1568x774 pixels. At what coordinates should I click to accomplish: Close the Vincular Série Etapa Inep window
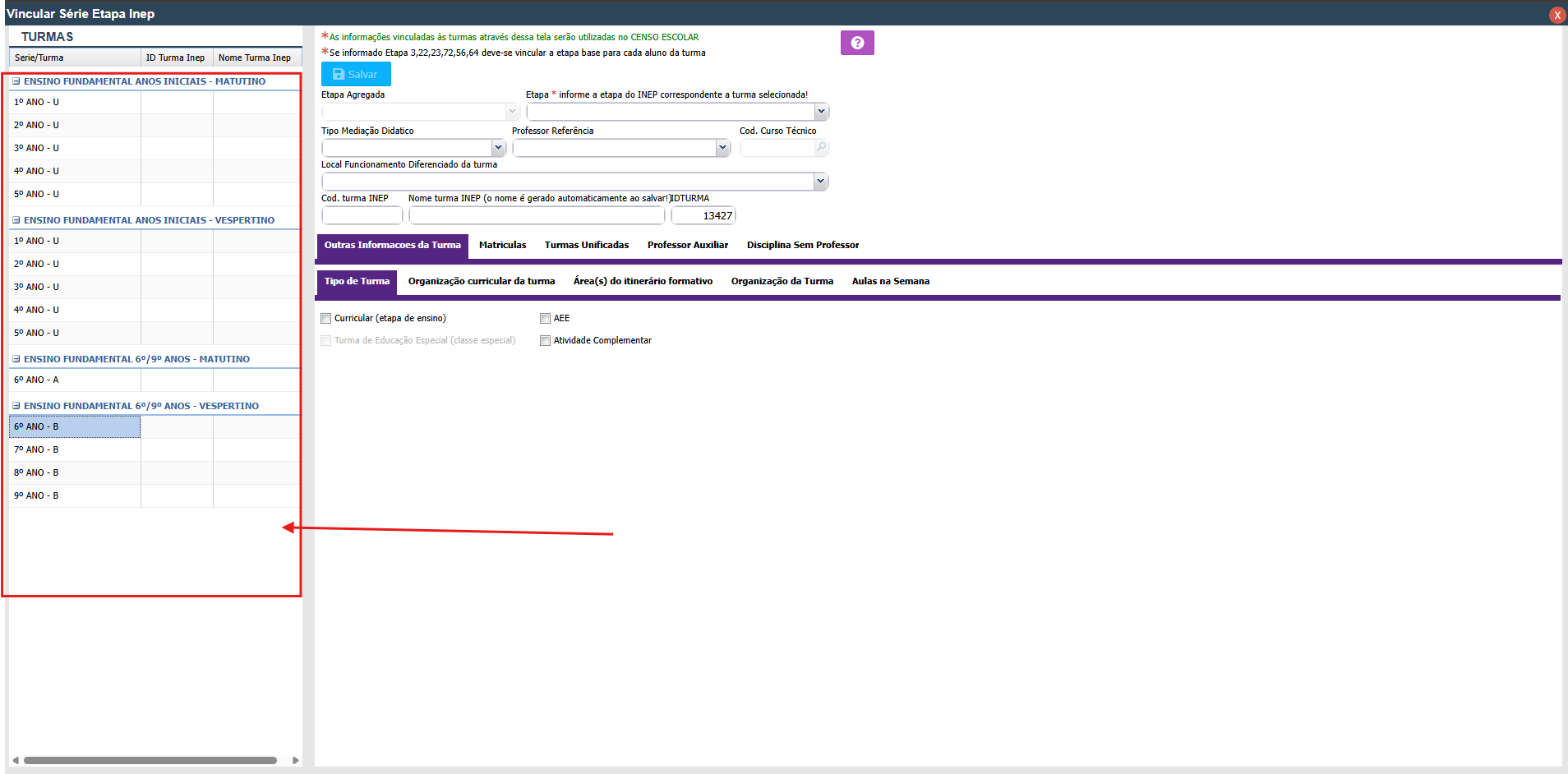pyautogui.click(x=1556, y=15)
